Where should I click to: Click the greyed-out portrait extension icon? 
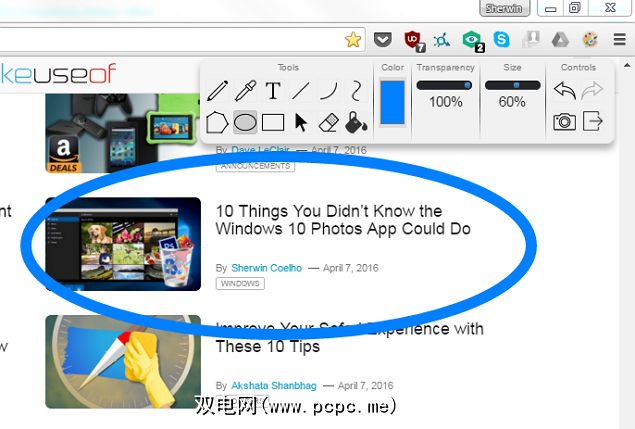(531, 40)
